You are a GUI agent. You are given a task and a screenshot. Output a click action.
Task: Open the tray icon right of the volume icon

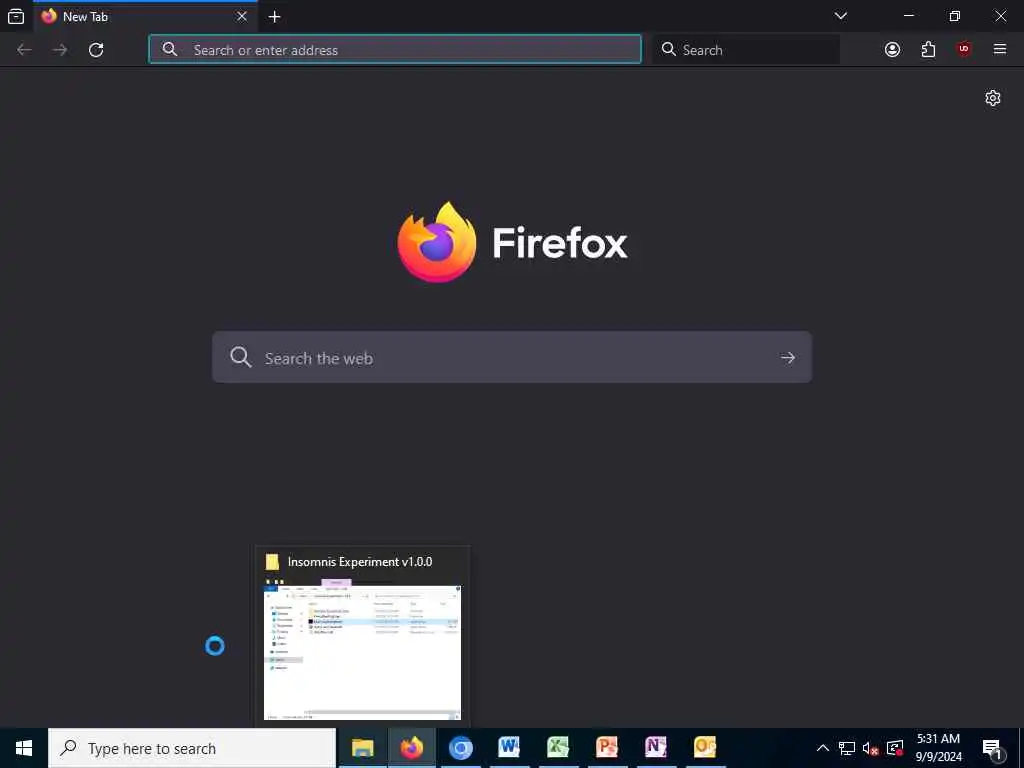click(895, 748)
